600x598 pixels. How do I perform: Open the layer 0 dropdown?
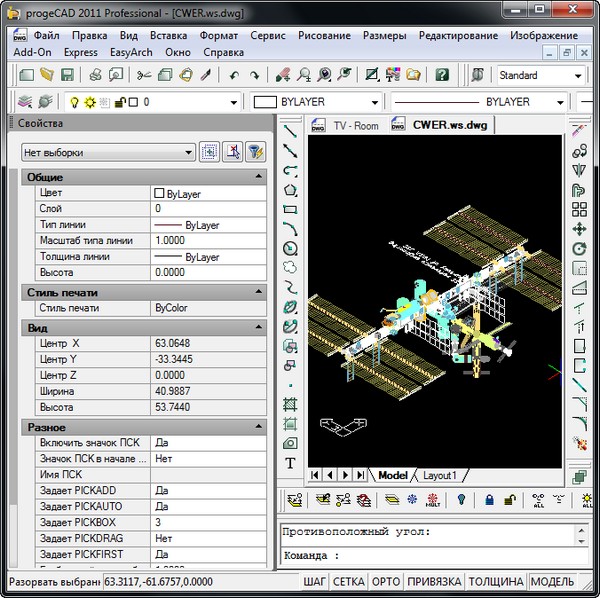point(233,103)
